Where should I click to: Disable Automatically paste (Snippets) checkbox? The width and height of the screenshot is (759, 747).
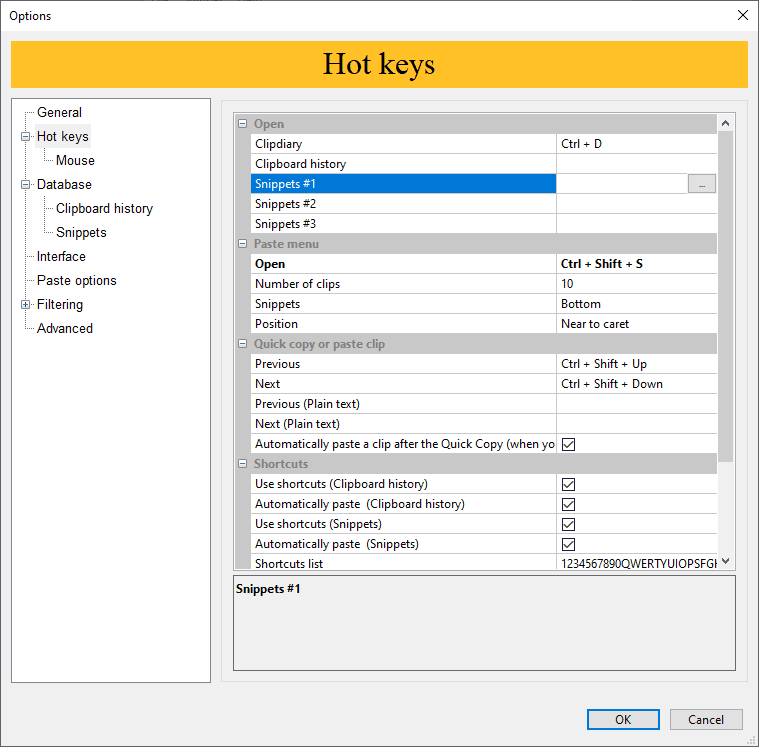tap(569, 544)
